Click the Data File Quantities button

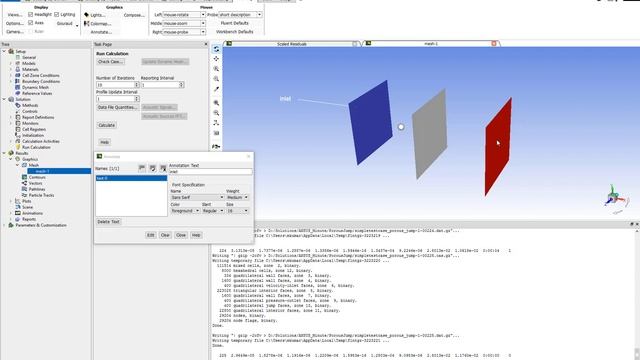[x=117, y=107]
